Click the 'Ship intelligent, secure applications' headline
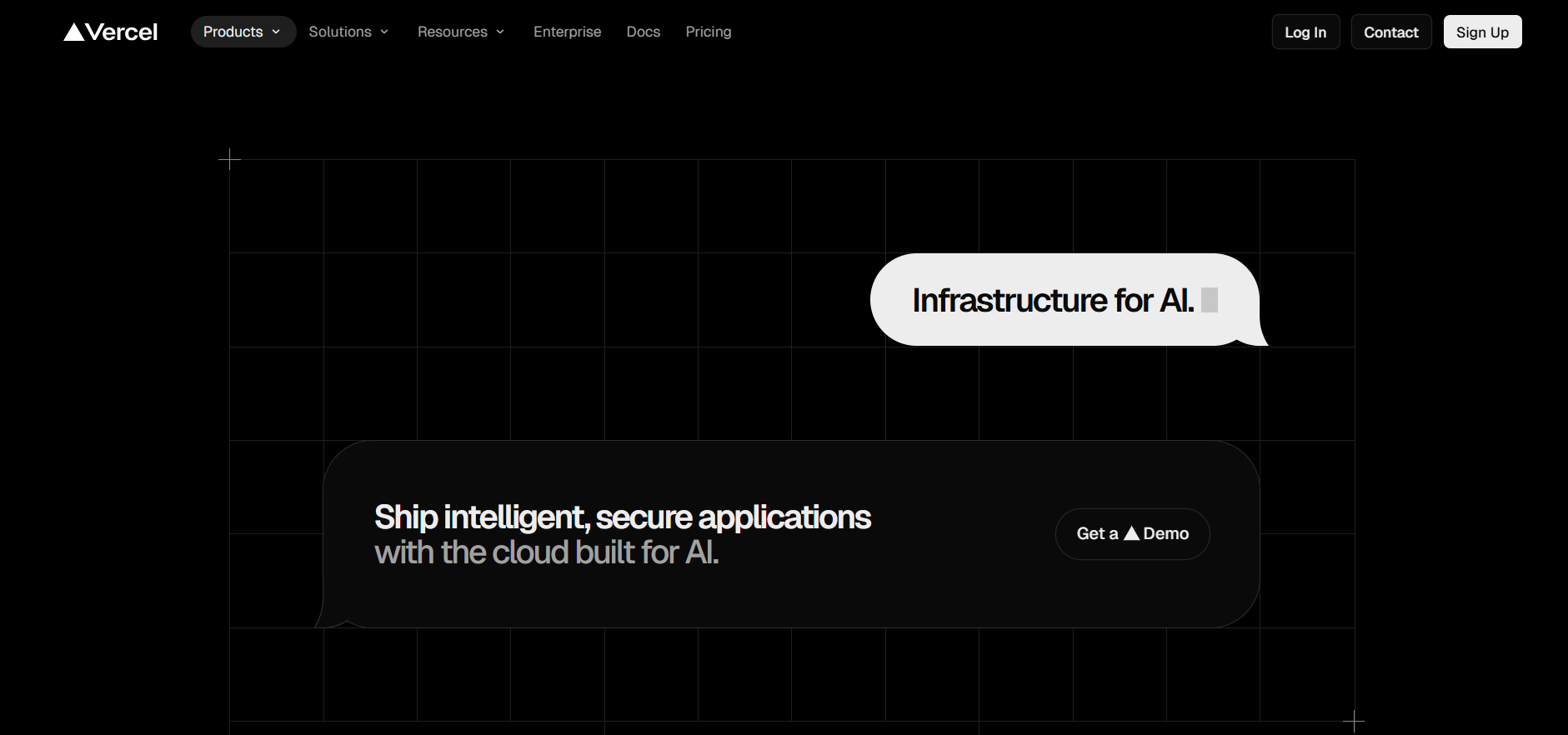The height and width of the screenshot is (735, 1568). tap(622, 517)
